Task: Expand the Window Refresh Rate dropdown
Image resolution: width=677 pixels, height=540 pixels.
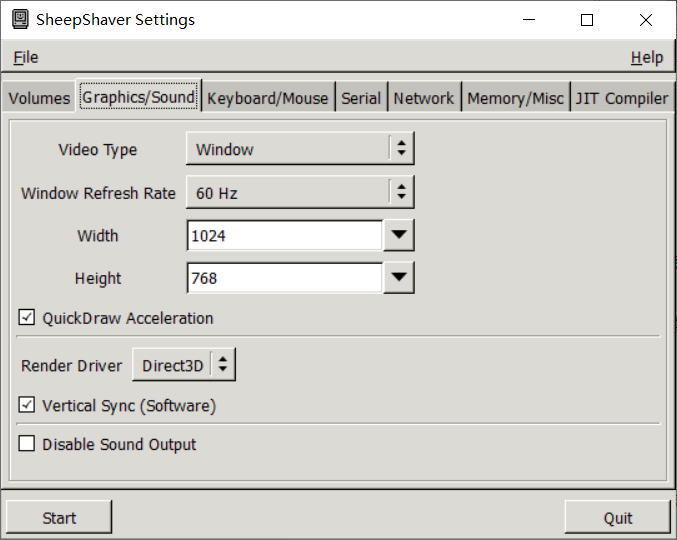Action: (x=300, y=193)
